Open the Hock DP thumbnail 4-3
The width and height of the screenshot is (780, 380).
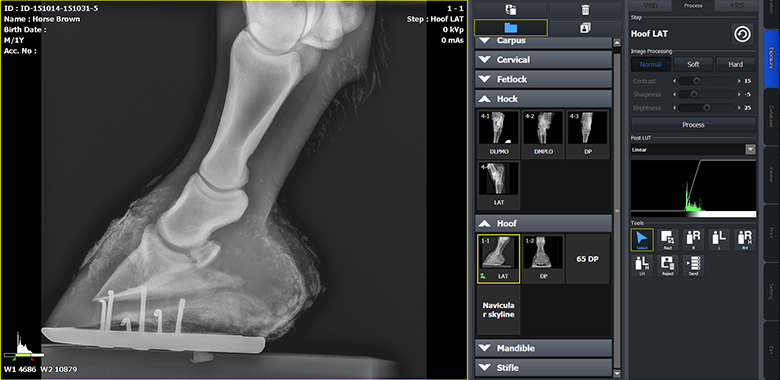[587, 134]
